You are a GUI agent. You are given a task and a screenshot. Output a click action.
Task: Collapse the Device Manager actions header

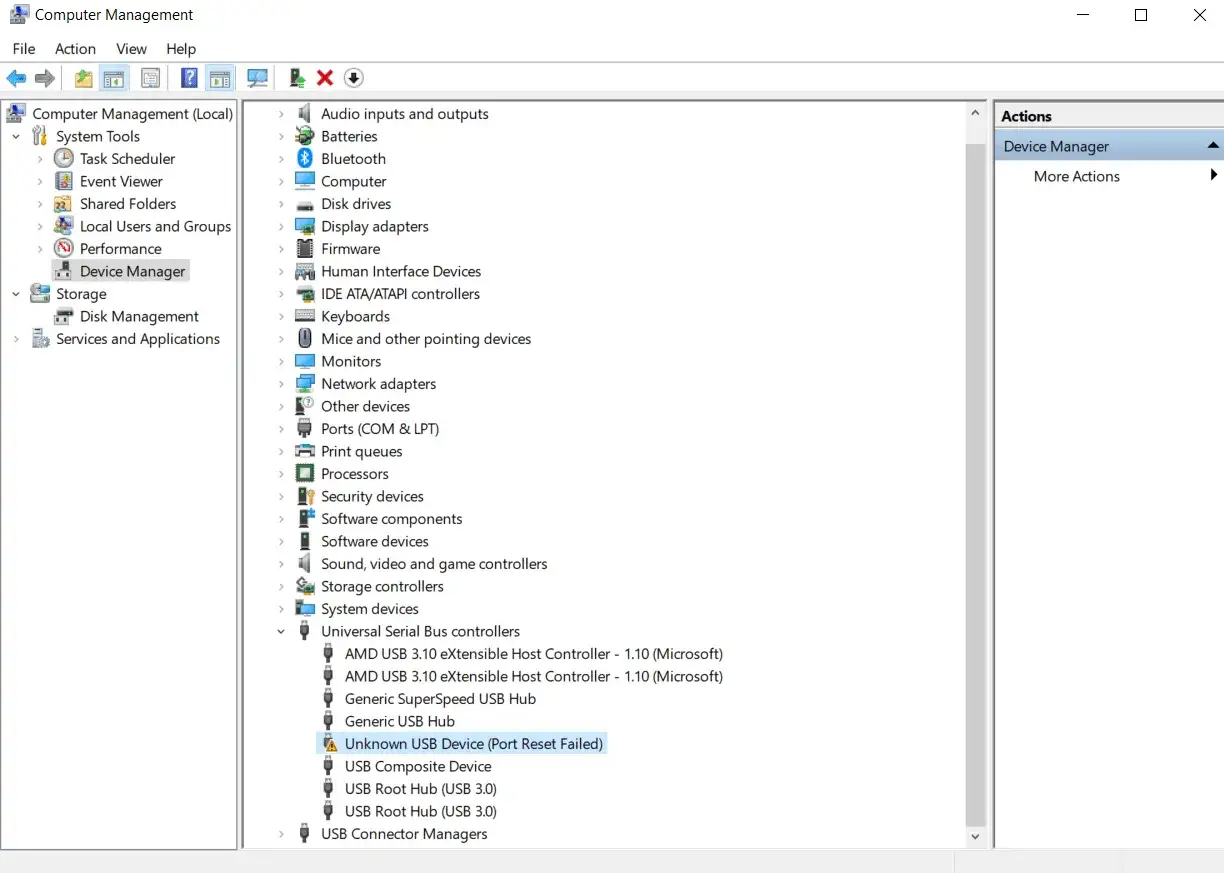[x=1213, y=146]
